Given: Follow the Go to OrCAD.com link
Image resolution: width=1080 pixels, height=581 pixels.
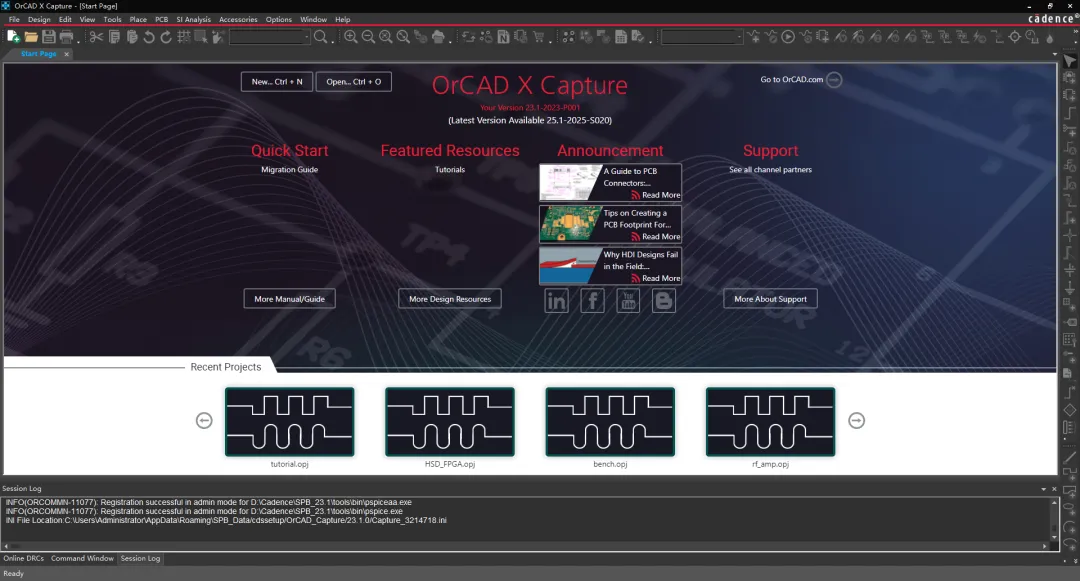Looking at the screenshot, I should tap(800, 80).
